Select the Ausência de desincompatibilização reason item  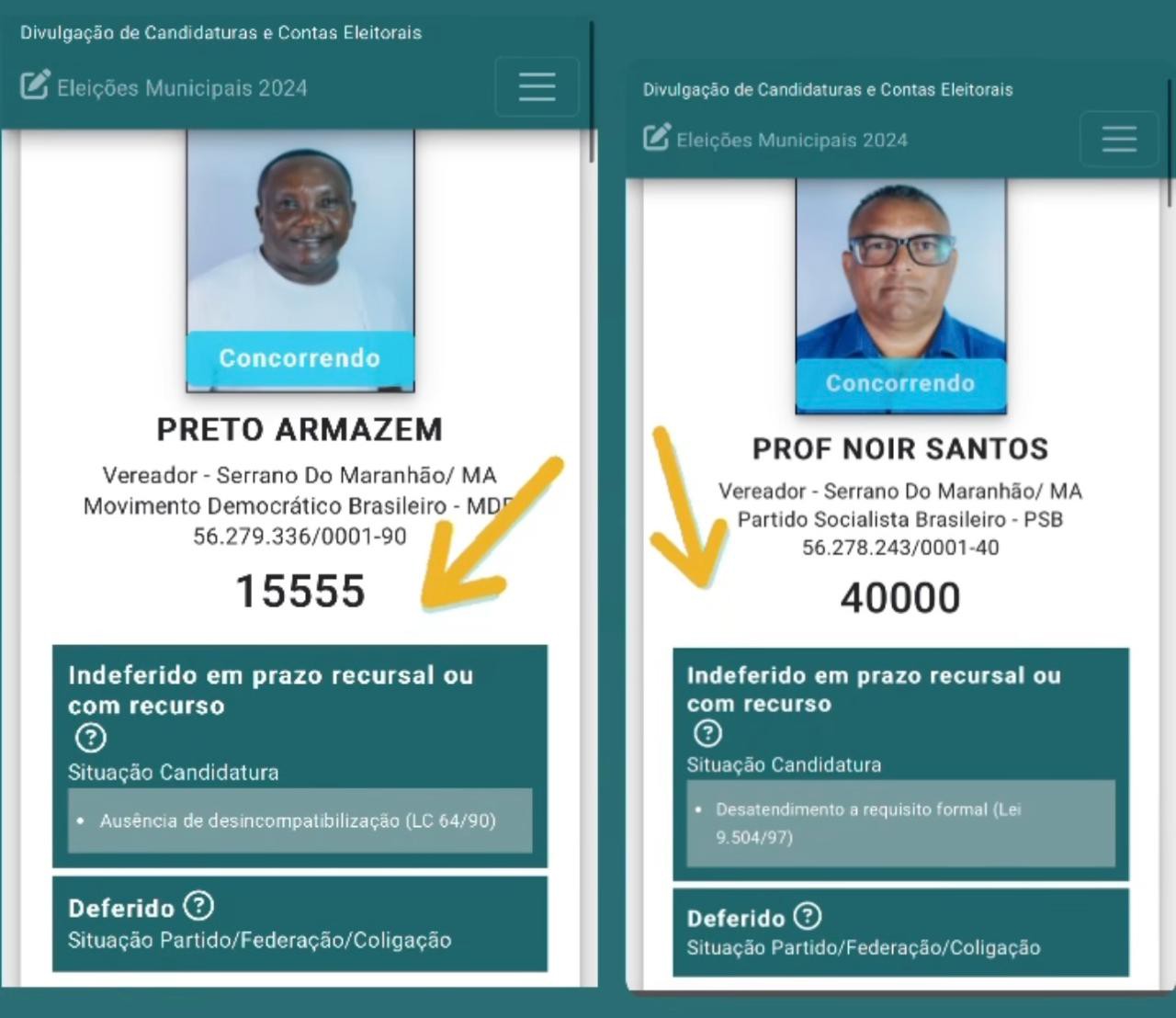coord(300,820)
